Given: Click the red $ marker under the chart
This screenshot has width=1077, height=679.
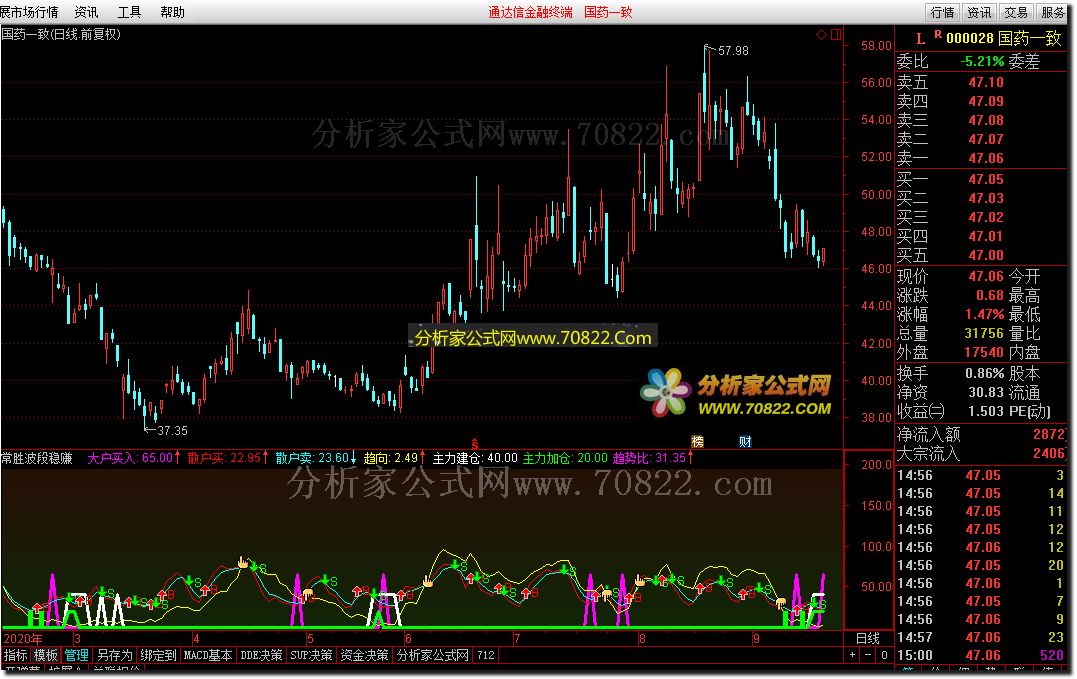Looking at the screenshot, I should click(475, 444).
